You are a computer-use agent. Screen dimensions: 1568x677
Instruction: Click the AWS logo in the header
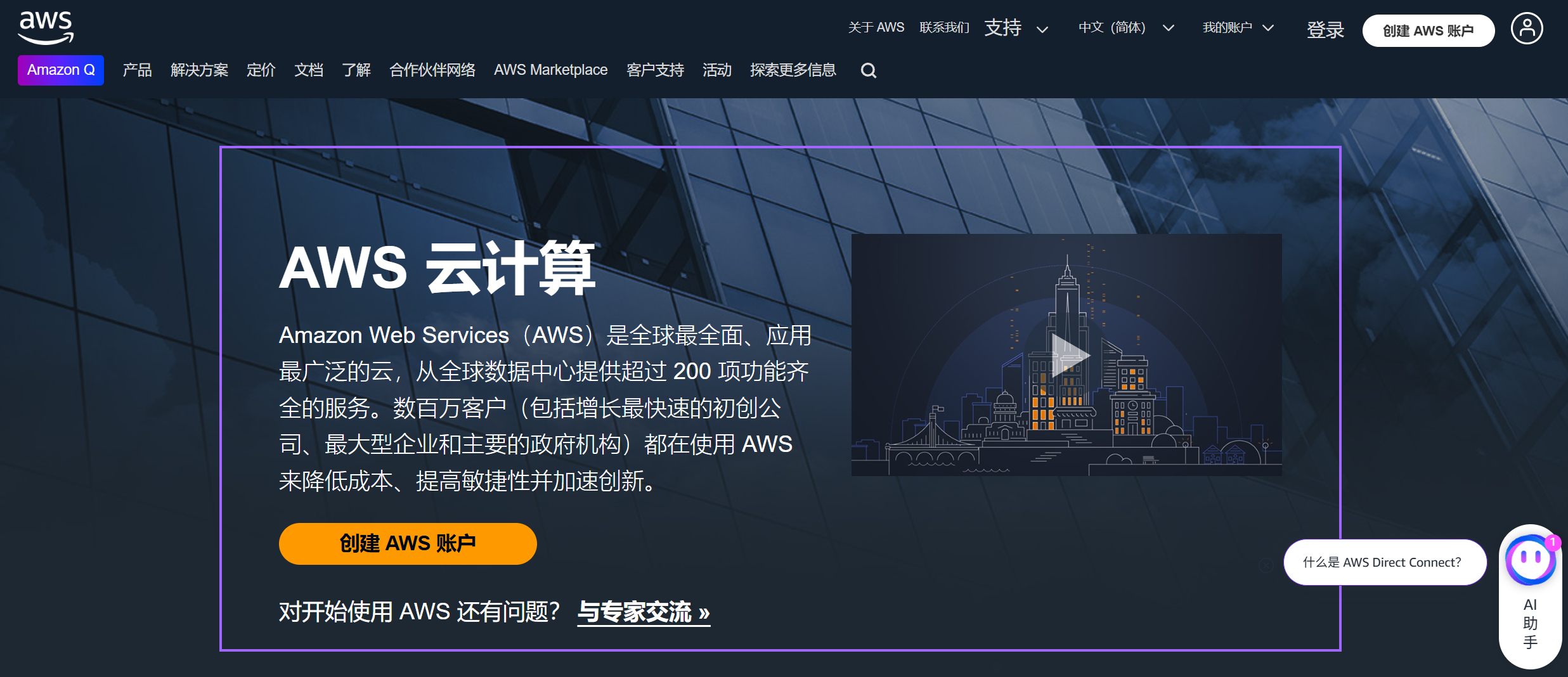point(46,29)
